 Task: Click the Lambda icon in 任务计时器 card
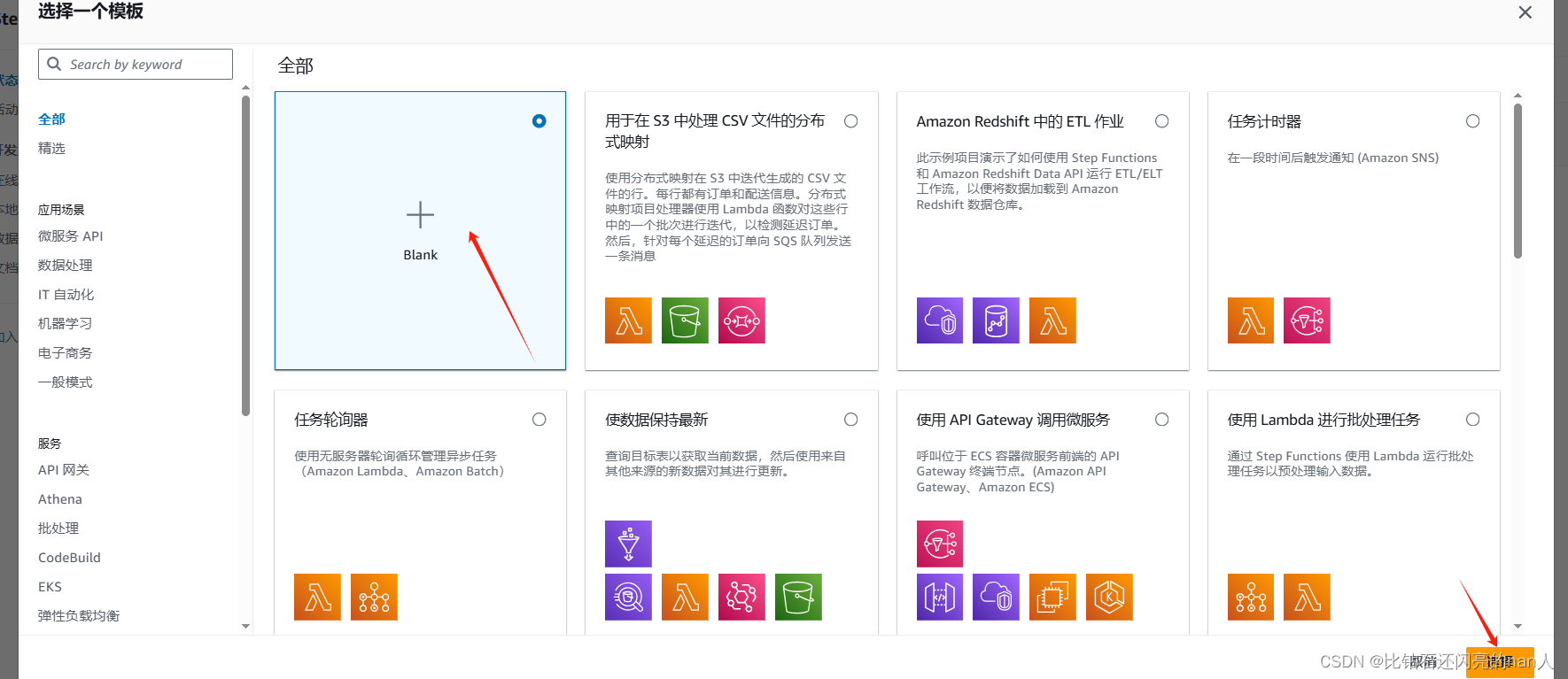(x=1251, y=320)
